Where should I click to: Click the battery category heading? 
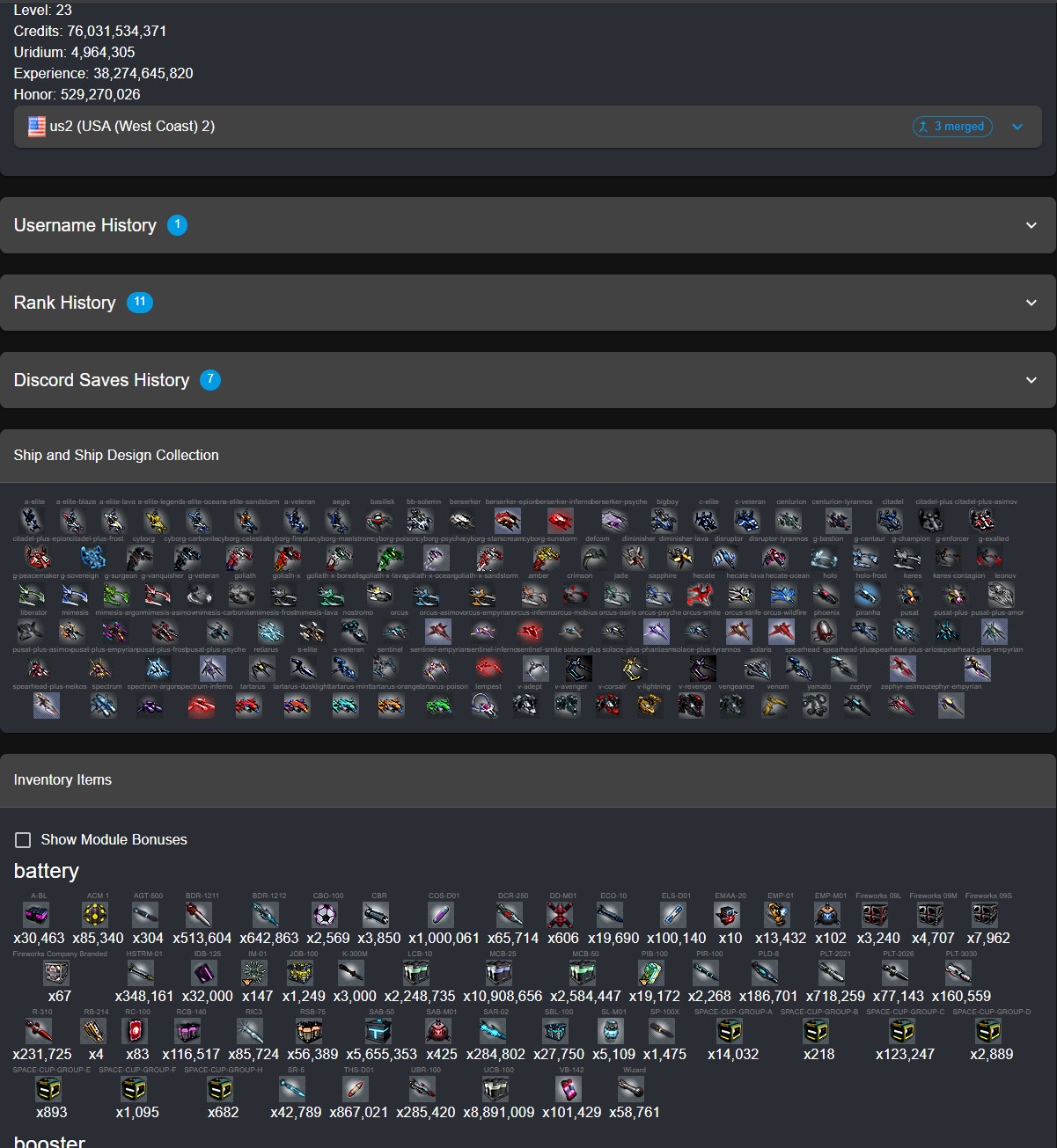(x=47, y=871)
